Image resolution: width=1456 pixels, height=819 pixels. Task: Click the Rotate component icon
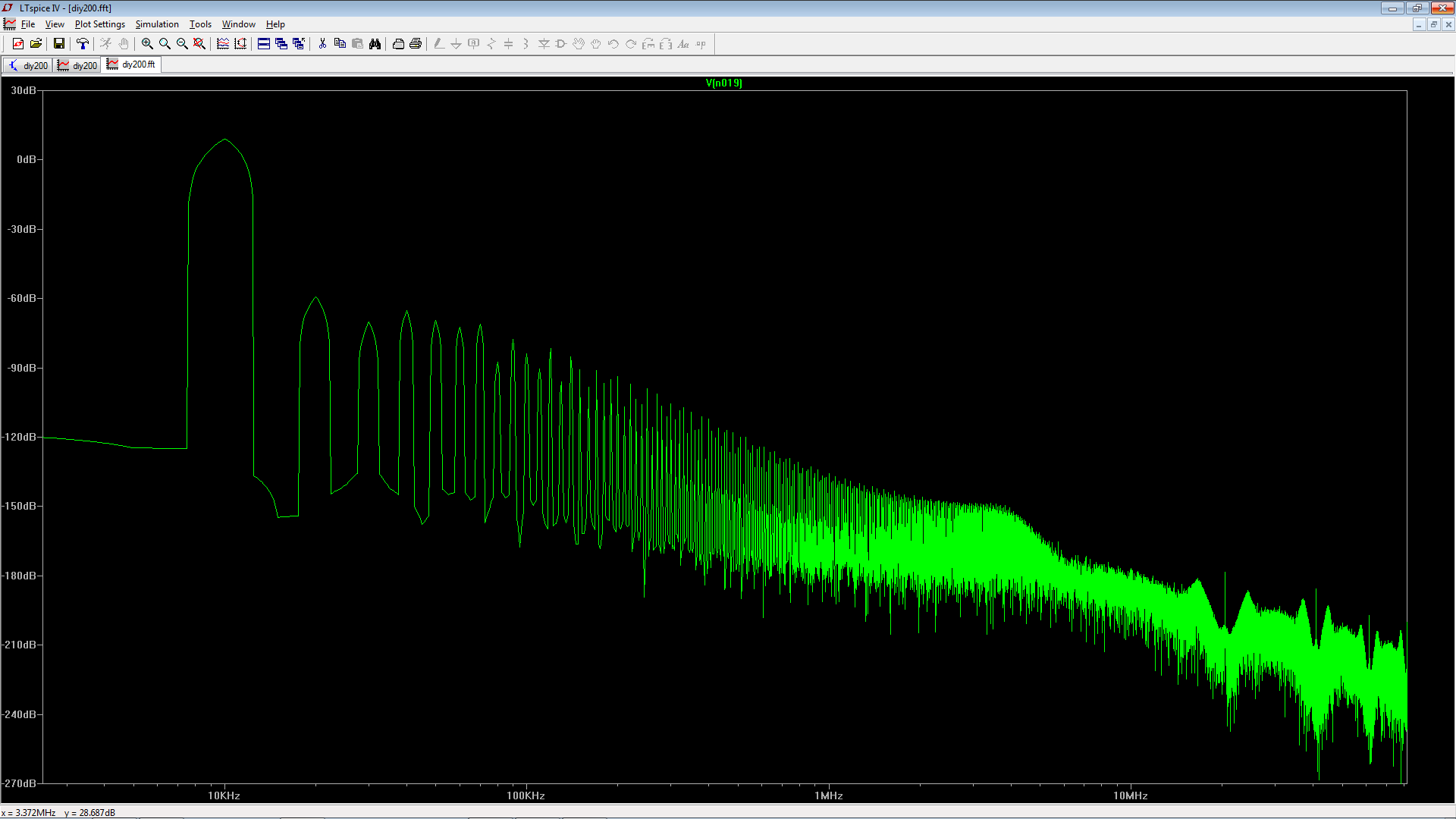(x=648, y=44)
